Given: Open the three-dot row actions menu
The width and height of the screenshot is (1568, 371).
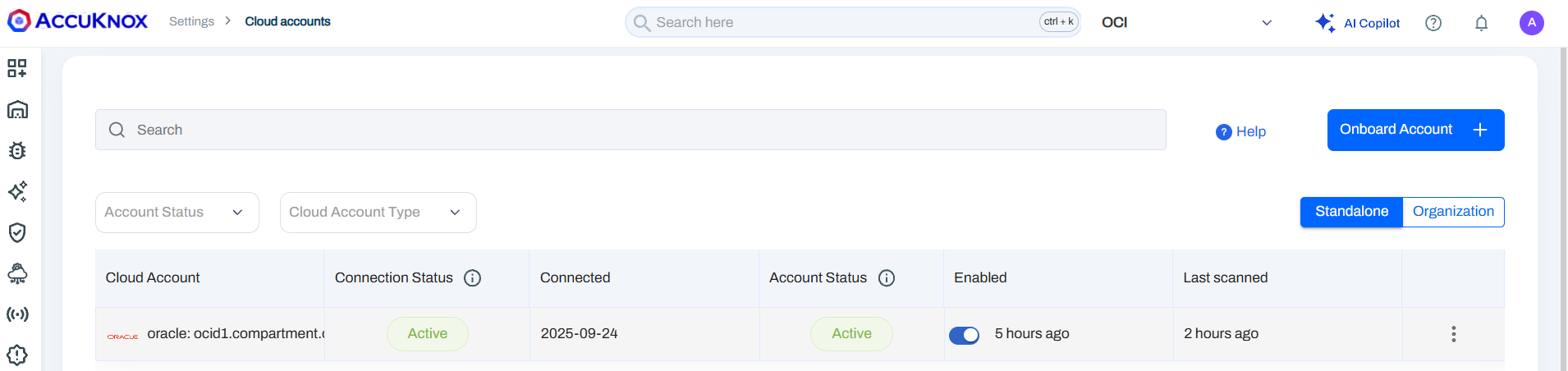Looking at the screenshot, I should tap(1453, 334).
